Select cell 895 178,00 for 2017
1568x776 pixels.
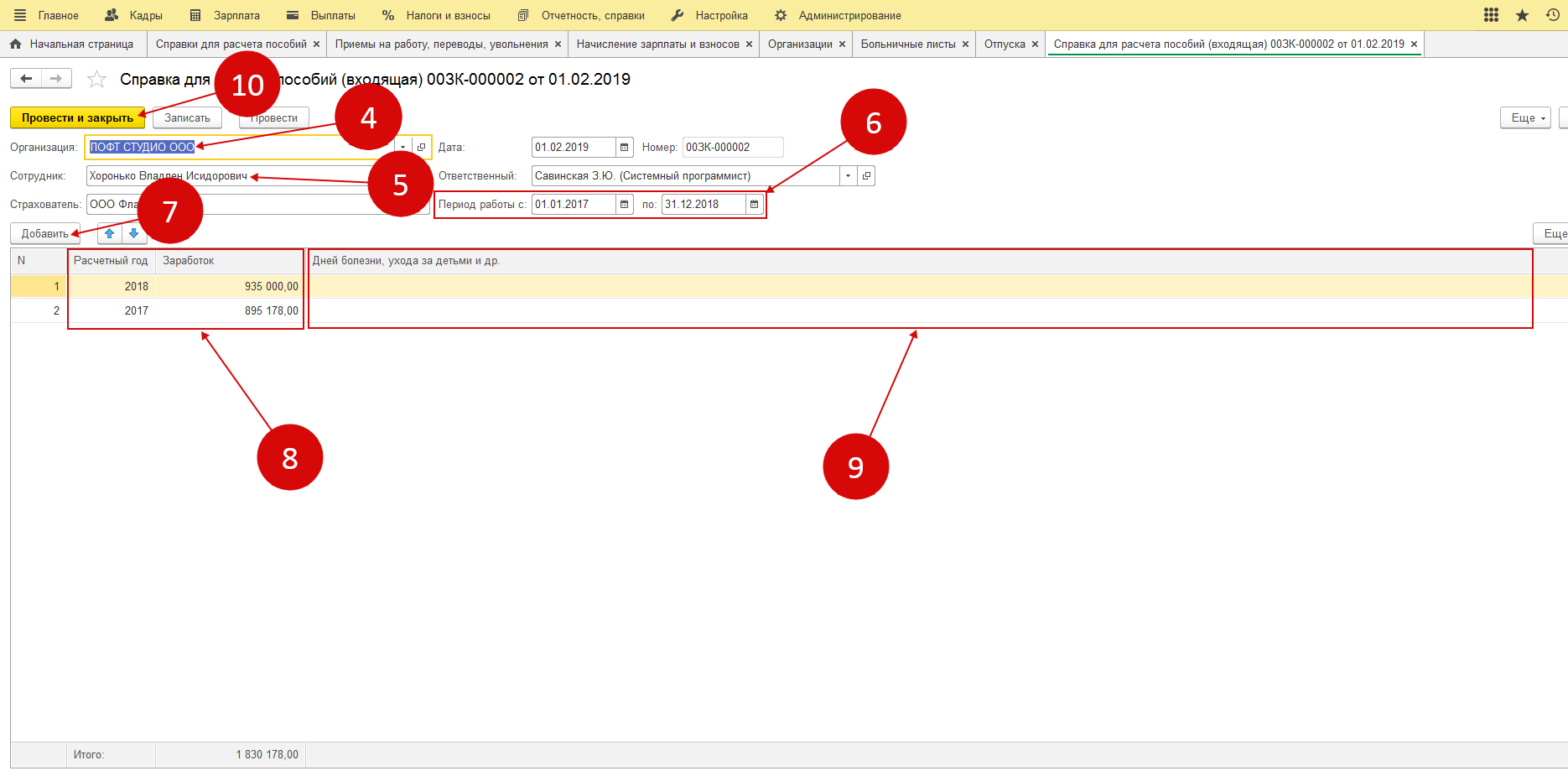(x=229, y=311)
